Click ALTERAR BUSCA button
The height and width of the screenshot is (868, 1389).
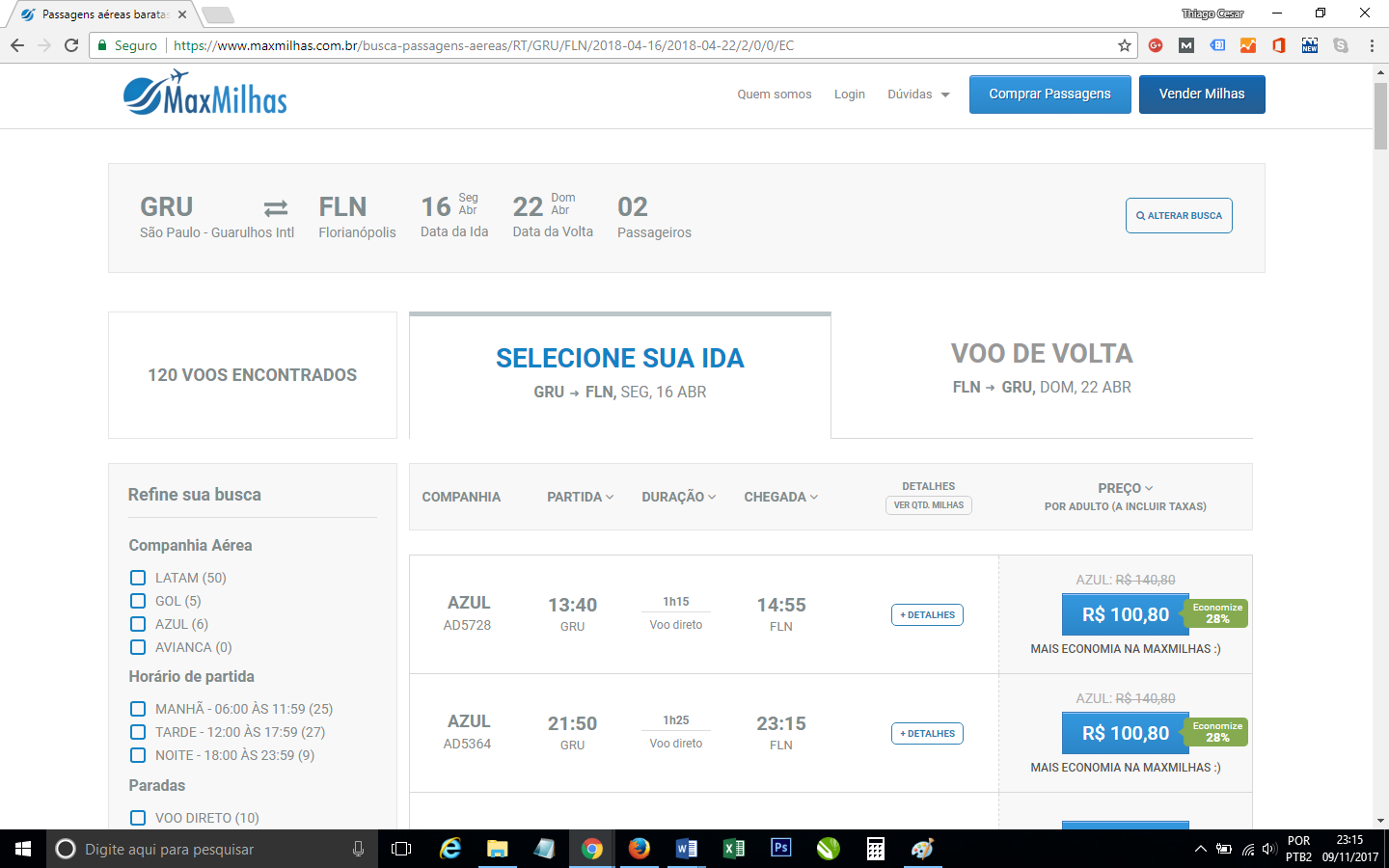point(1179,216)
